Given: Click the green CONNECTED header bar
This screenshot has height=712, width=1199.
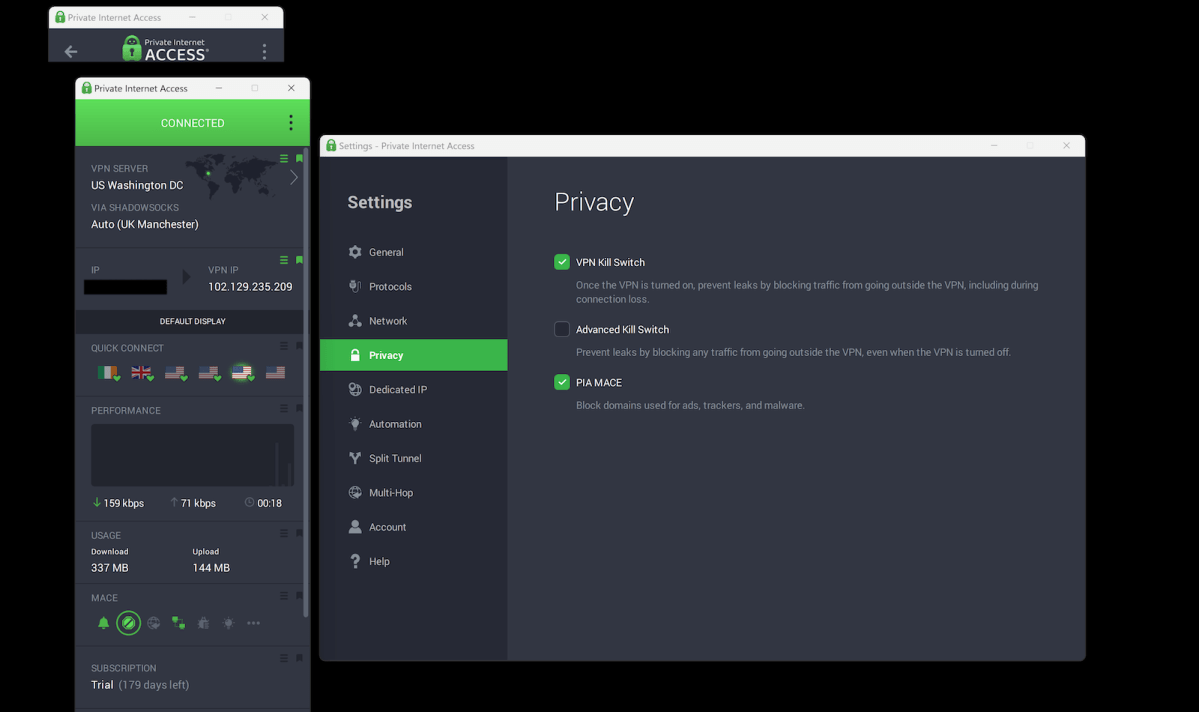Looking at the screenshot, I should coord(192,122).
